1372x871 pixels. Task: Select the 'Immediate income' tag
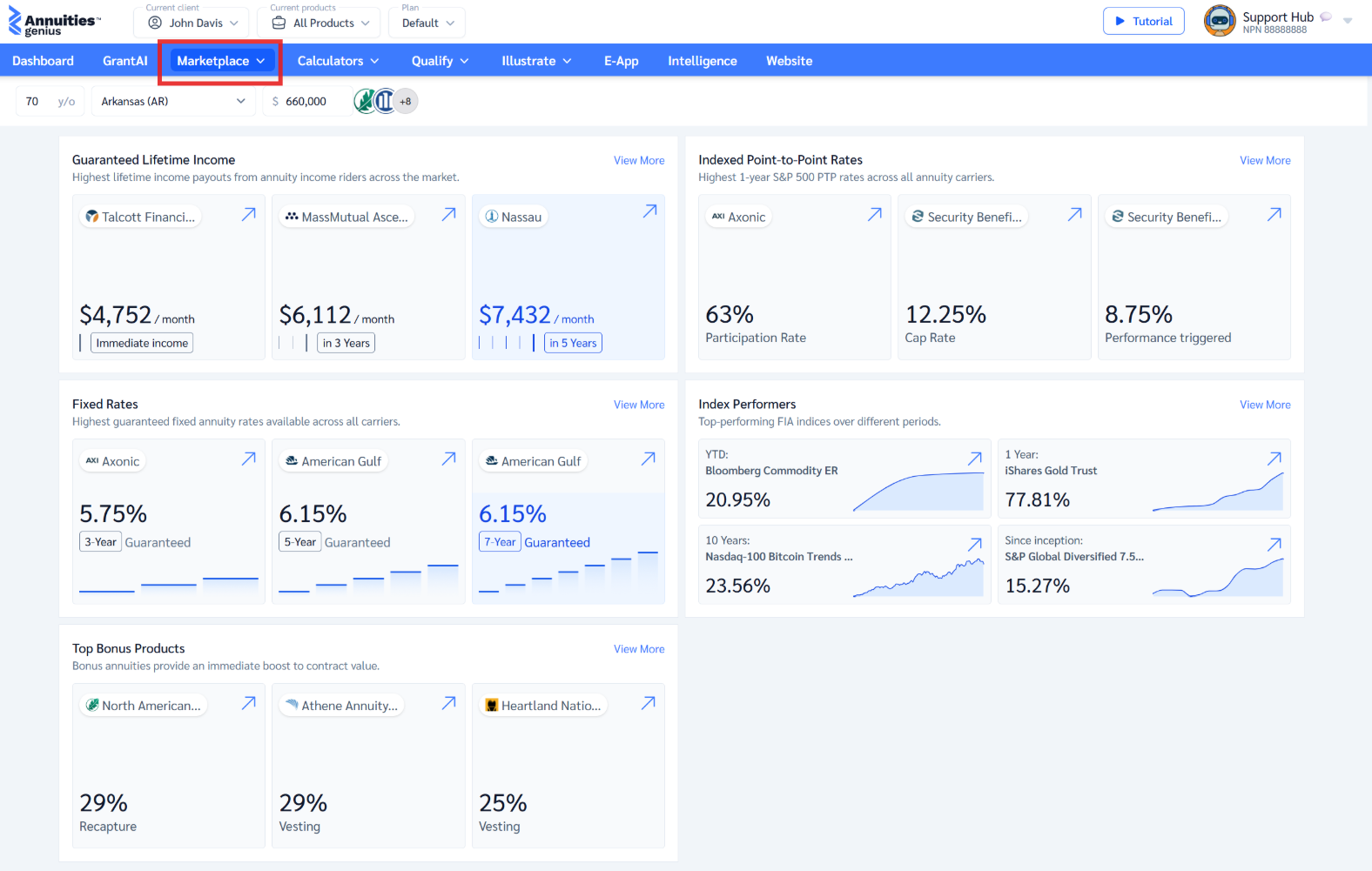[x=142, y=343]
